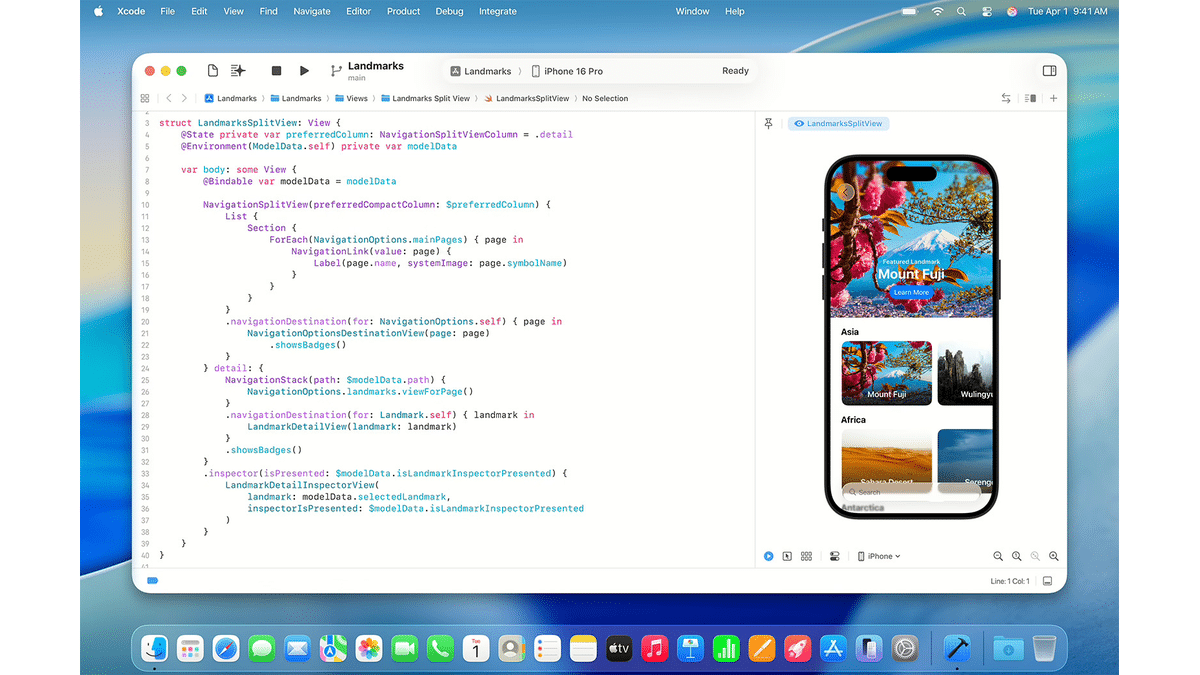Click the Mount Fuji thumbnail in the preview
The height and width of the screenshot is (675, 1200).
[886, 372]
